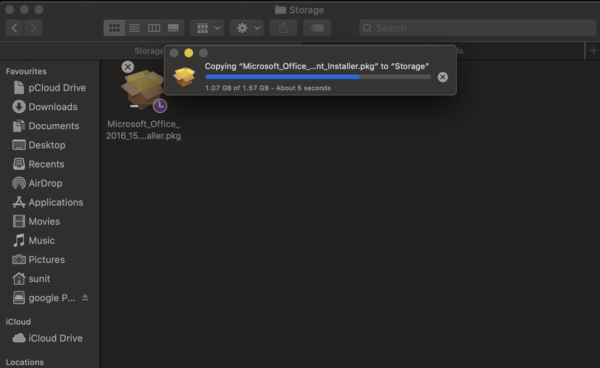
Task: Select the Storage tab
Action: tap(149, 51)
